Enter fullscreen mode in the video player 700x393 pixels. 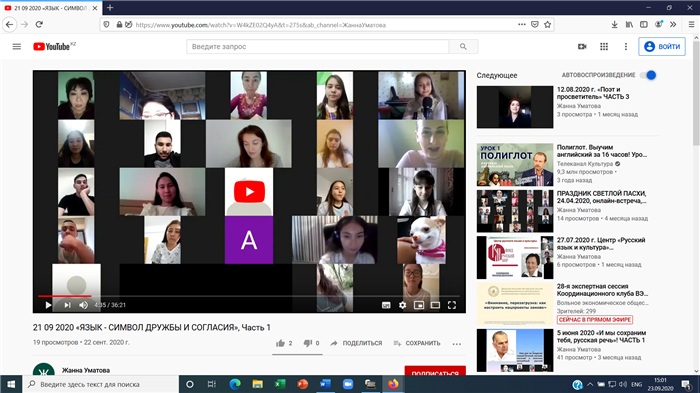click(x=452, y=305)
